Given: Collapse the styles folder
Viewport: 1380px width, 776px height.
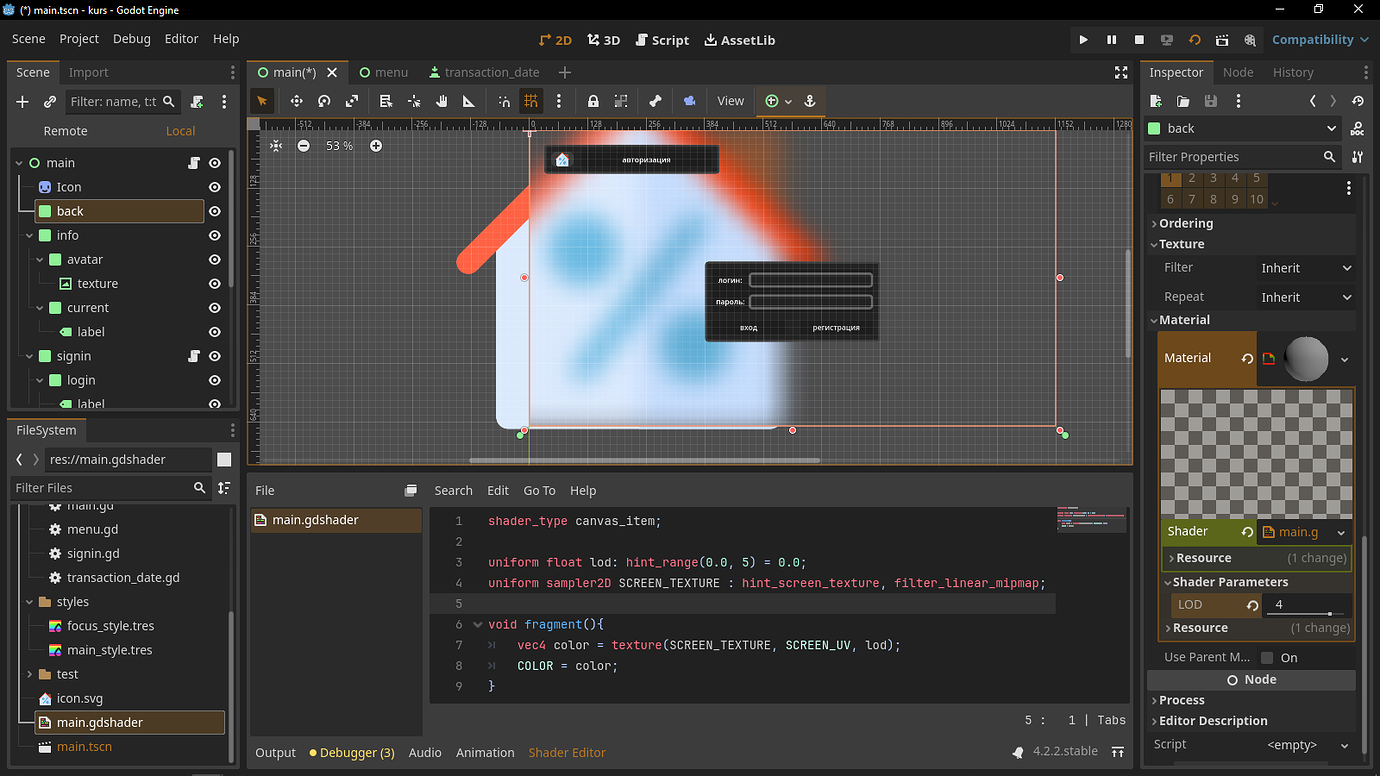Looking at the screenshot, I should 30,602.
